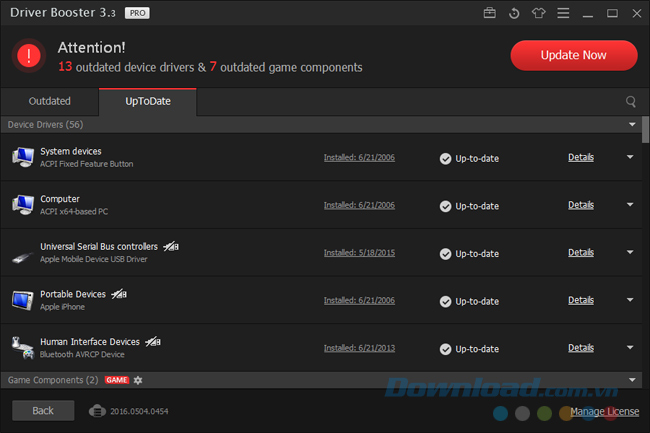The height and width of the screenshot is (433, 650).
Task: Click the Back button
Action: pyautogui.click(x=43, y=411)
